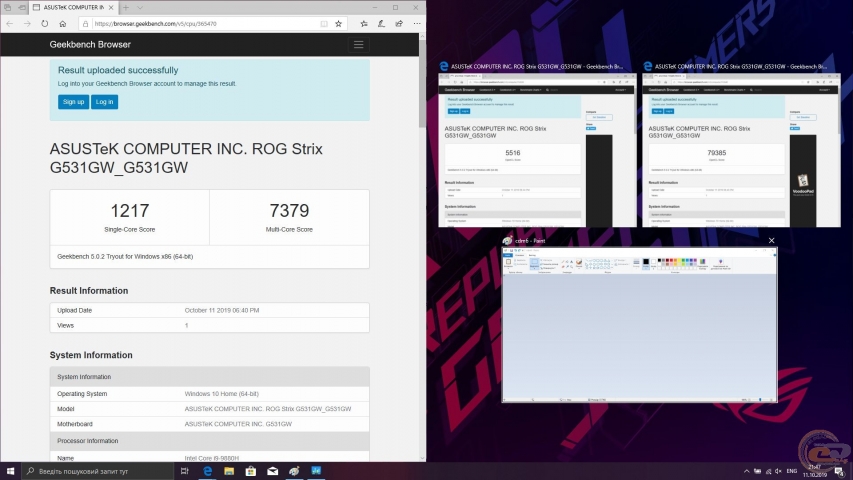
Task: Click the Edge forward navigation arrow
Action: (27, 24)
